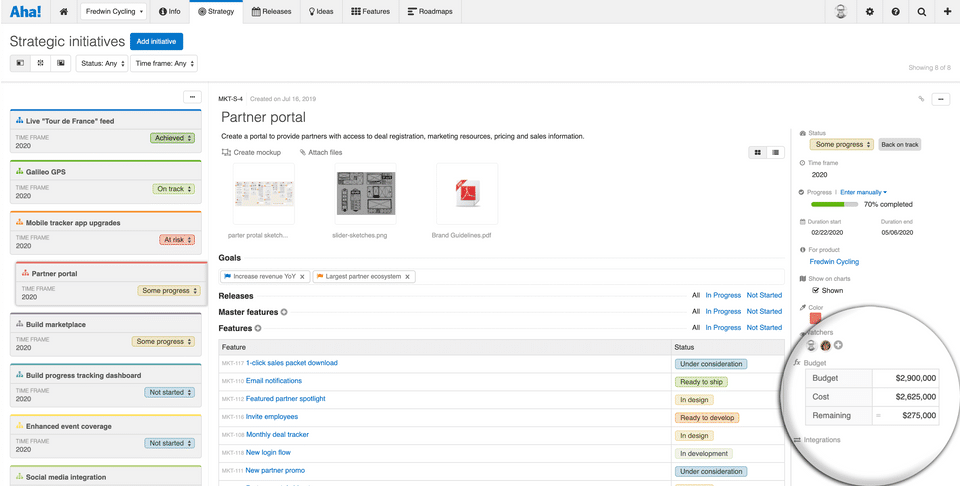
Task: Change Not started status on Build progress dashboard
Action: pos(170,392)
